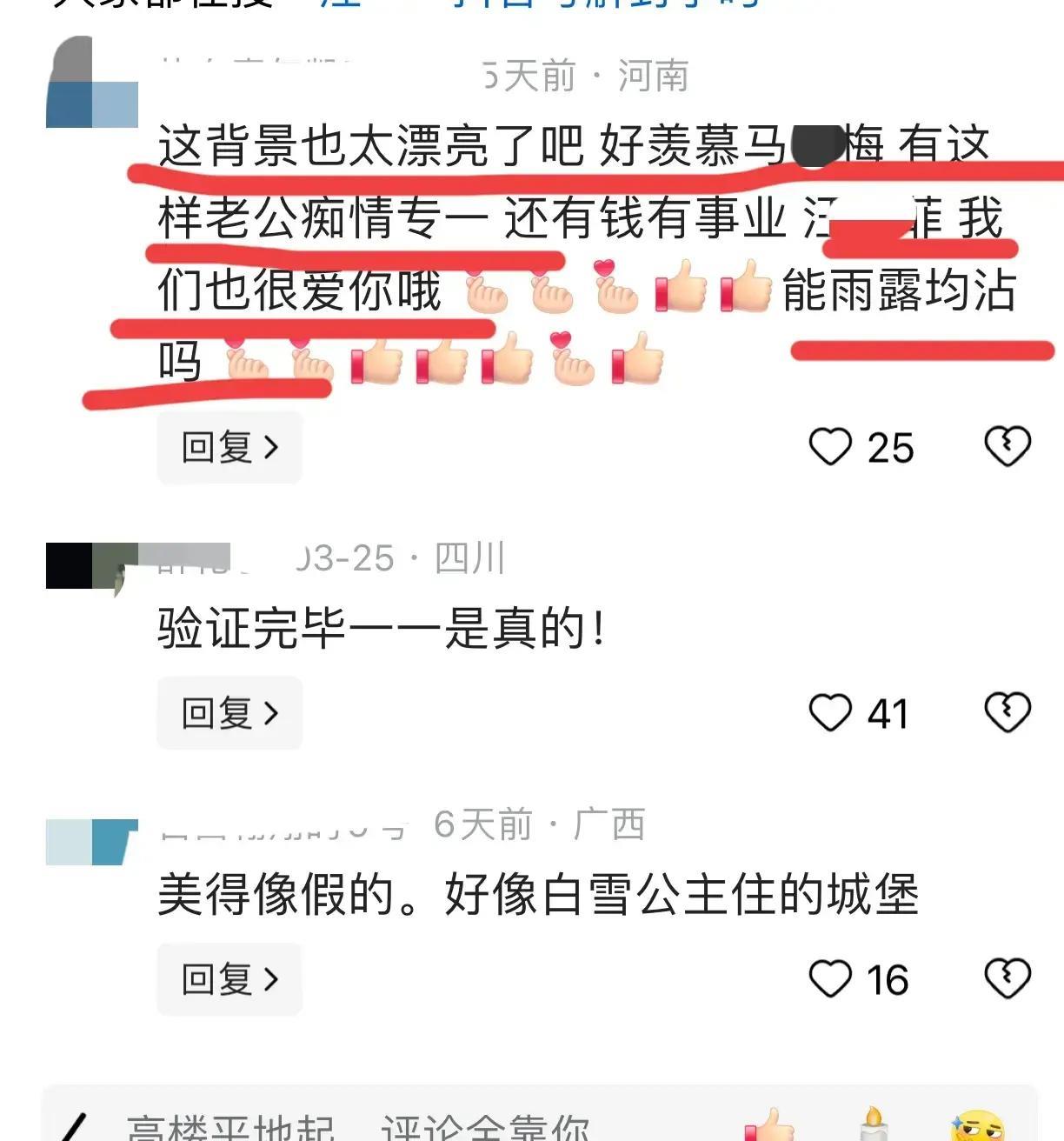Viewport: 1064px width, 1141px height.
Task: Open reply on 验证完毕 comment
Action: tap(229, 713)
